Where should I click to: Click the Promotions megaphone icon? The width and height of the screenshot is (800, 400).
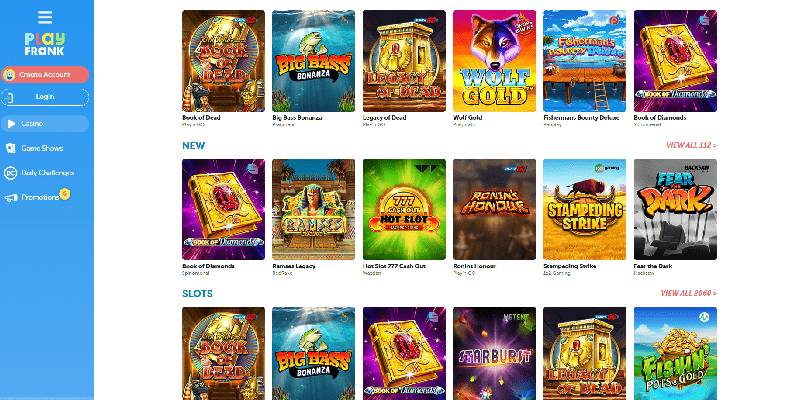11,197
